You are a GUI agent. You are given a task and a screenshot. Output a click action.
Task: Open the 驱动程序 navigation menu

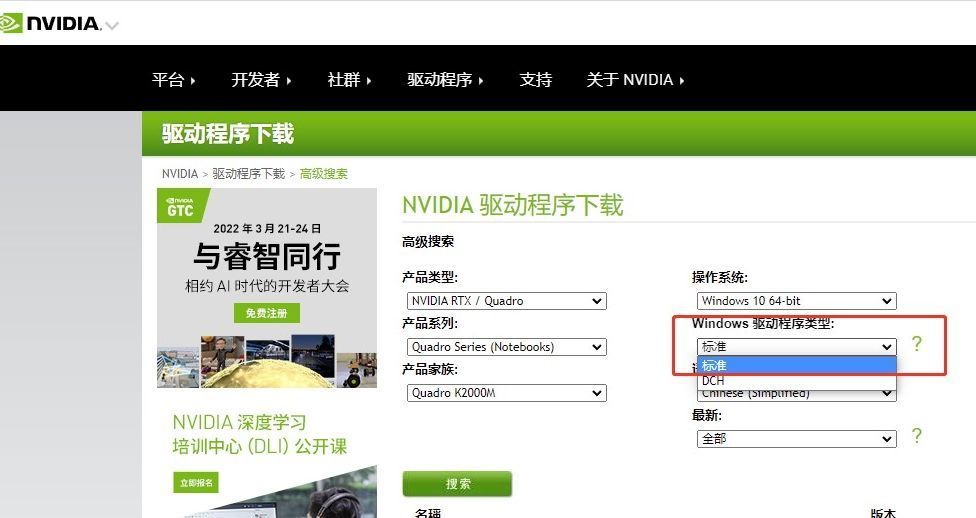coord(445,80)
